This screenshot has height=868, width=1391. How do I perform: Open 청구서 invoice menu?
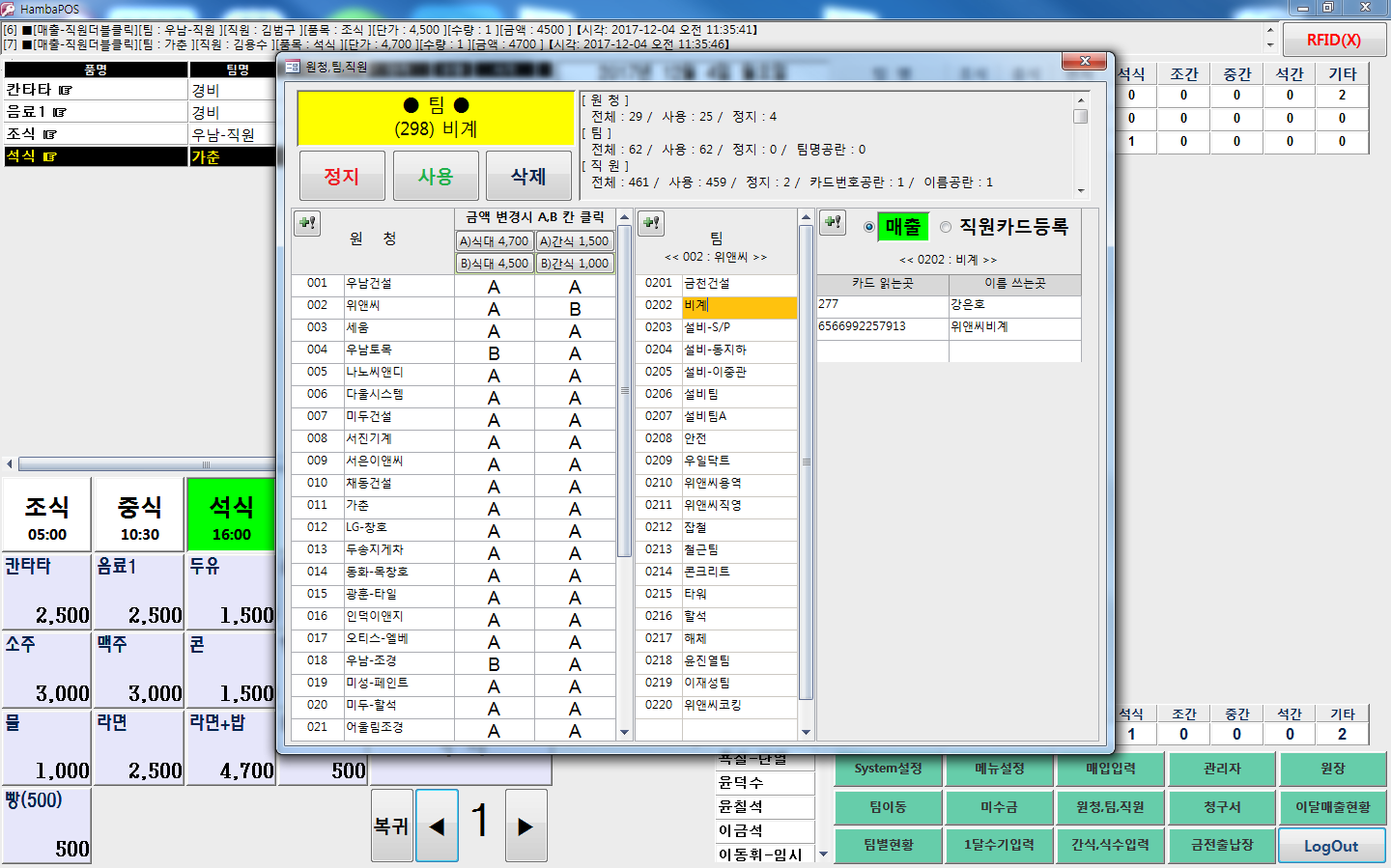tap(1222, 807)
